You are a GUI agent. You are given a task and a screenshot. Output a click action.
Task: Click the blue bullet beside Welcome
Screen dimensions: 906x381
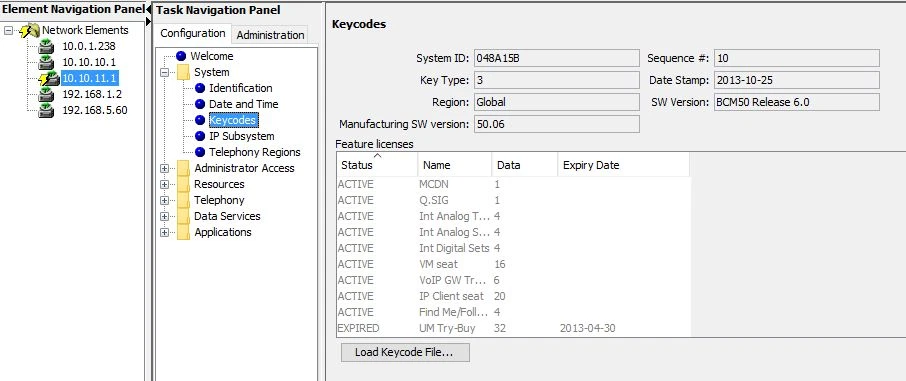(181, 56)
